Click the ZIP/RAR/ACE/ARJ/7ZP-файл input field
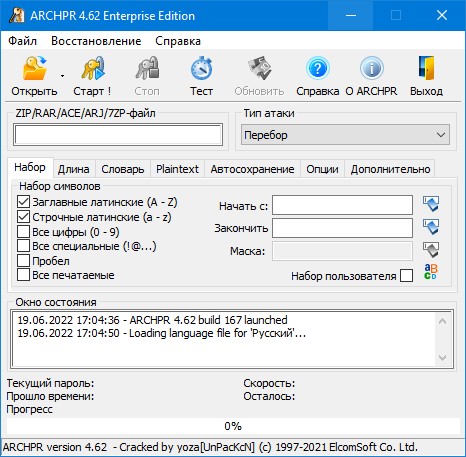Viewport: 466px width, 457px height. (x=118, y=135)
